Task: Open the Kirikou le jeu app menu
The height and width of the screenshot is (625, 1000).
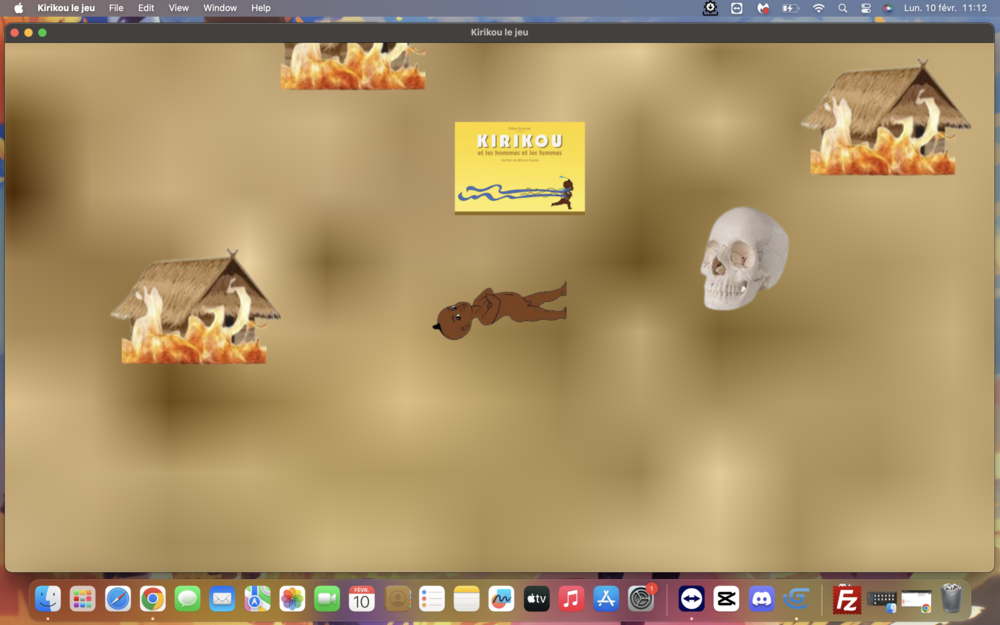Action: tap(66, 8)
